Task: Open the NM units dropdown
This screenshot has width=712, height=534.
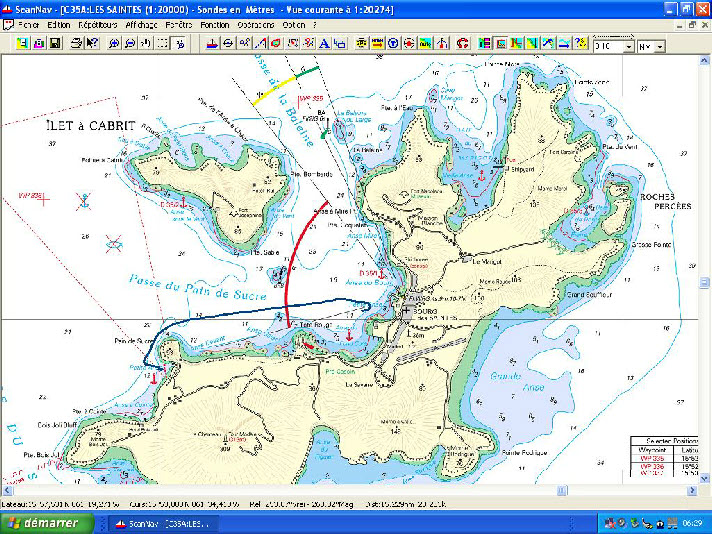Action: pyautogui.click(x=661, y=46)
